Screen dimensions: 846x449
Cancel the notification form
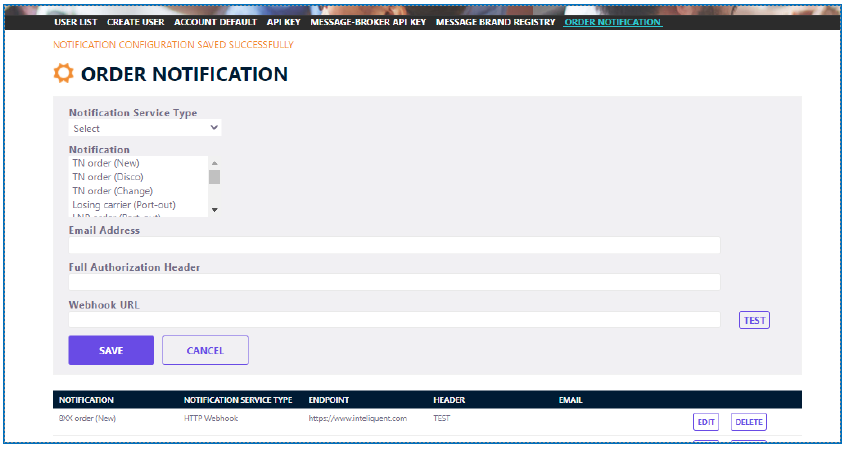point(205,350)
